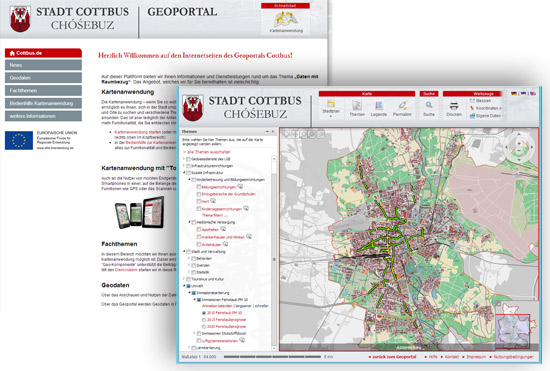Select the Eigene Daten tool
Screen dimensions: 550x371
pyautogui.click(x=485, y=116)
